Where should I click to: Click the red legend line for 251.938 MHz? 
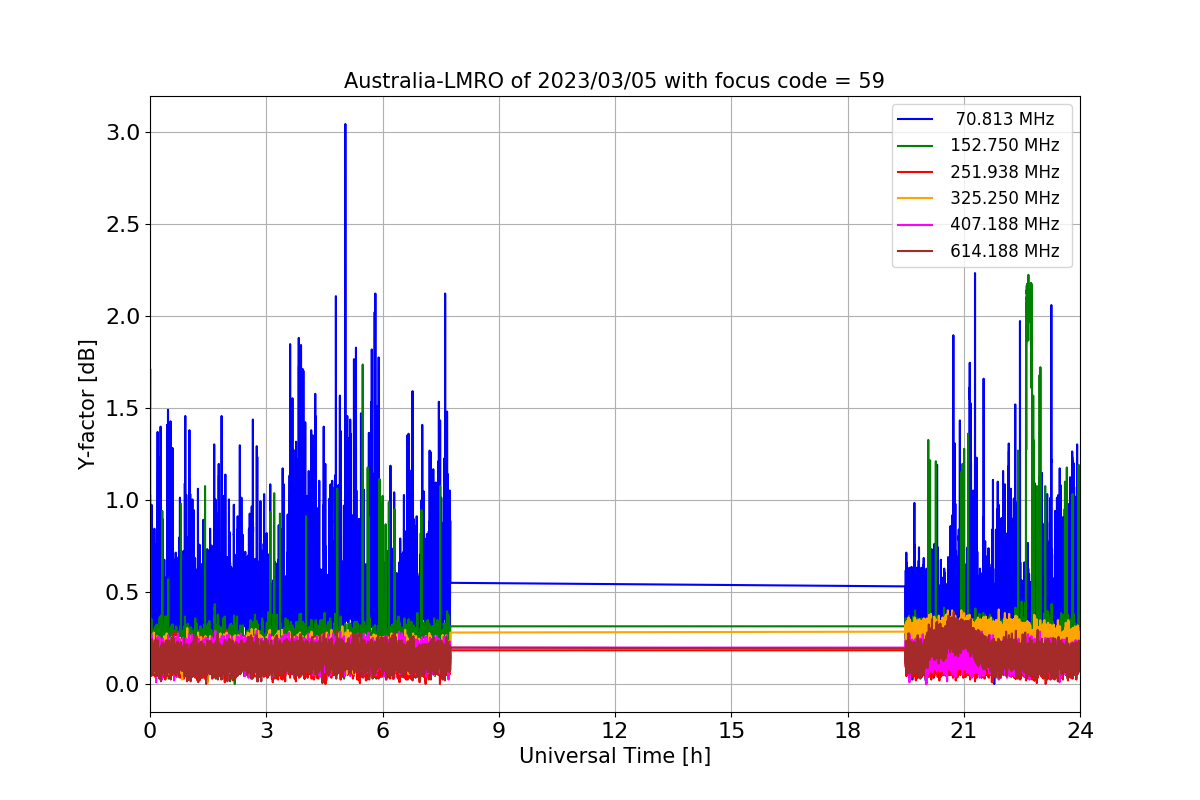tap(915, 172)
